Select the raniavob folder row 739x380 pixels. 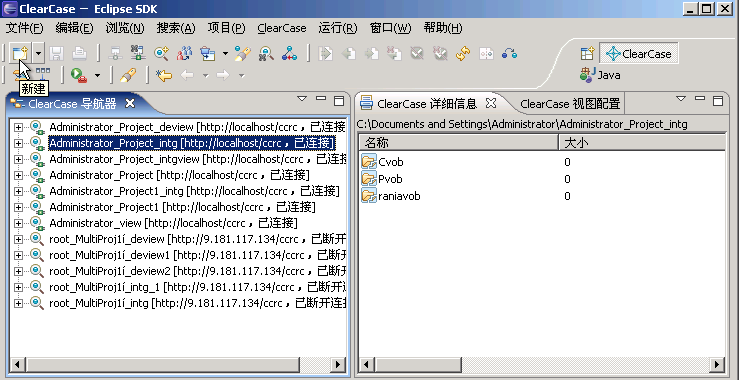tap(391, 196)
